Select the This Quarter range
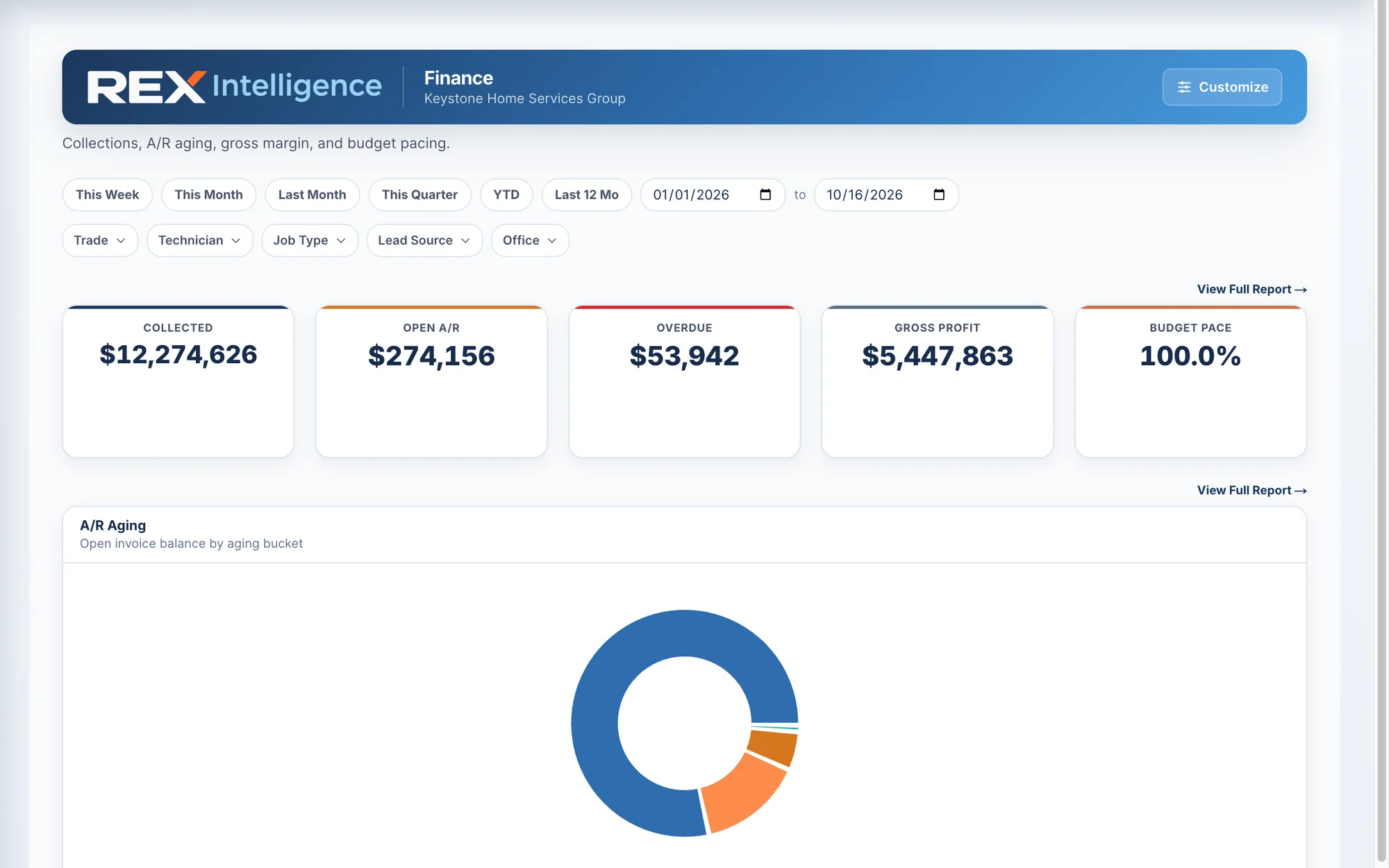Viewport: 1389px width, 868px height. pos(419,194)
